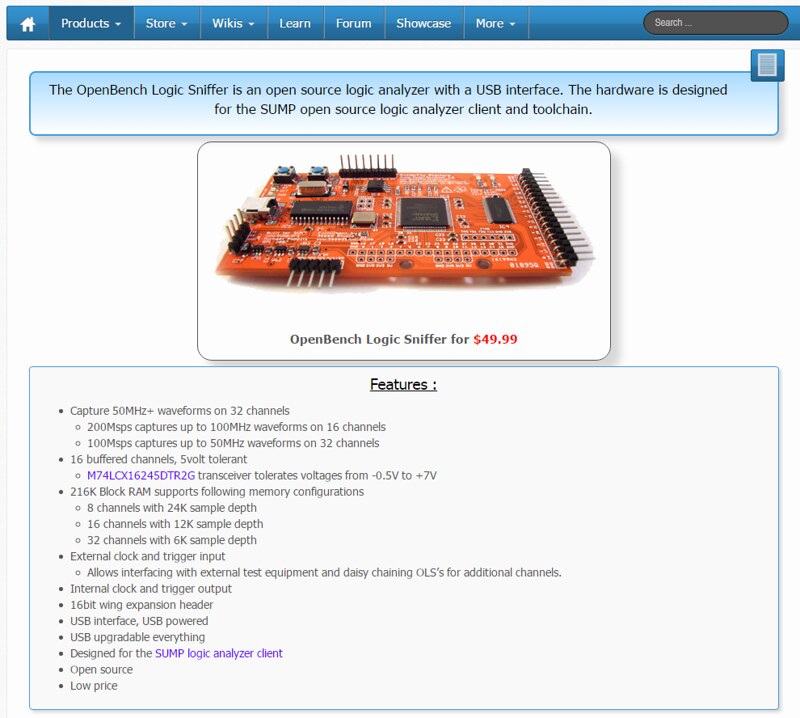Click in the Search input field
The height and width of the screenshot is (718, 800).
(715, 23)
